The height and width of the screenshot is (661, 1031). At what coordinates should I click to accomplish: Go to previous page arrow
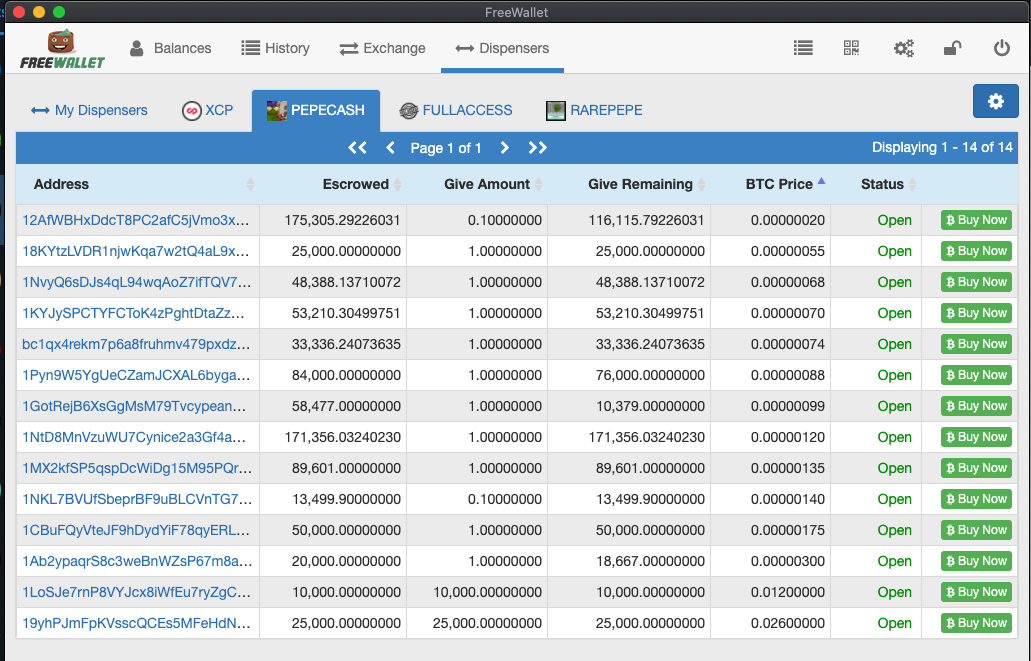pos(391,148)
